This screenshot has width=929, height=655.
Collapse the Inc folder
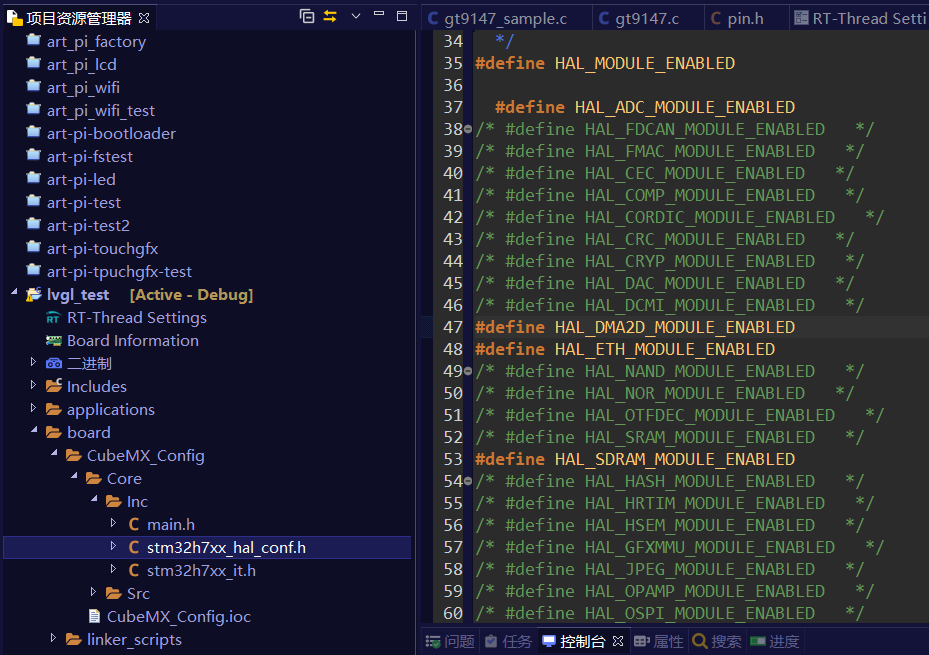pos(94,499)
